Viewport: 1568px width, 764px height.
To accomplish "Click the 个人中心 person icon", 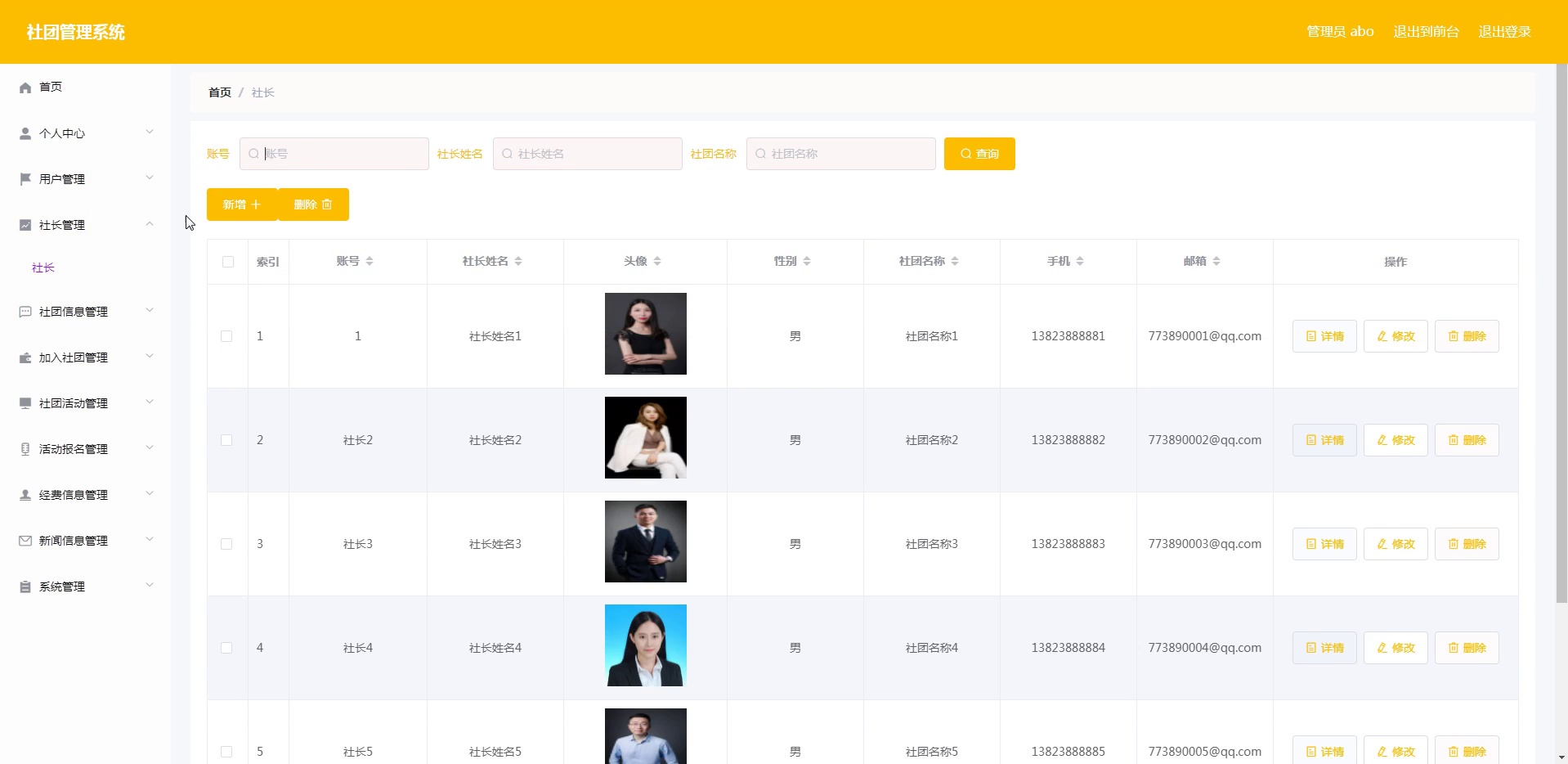I will 25,133.
